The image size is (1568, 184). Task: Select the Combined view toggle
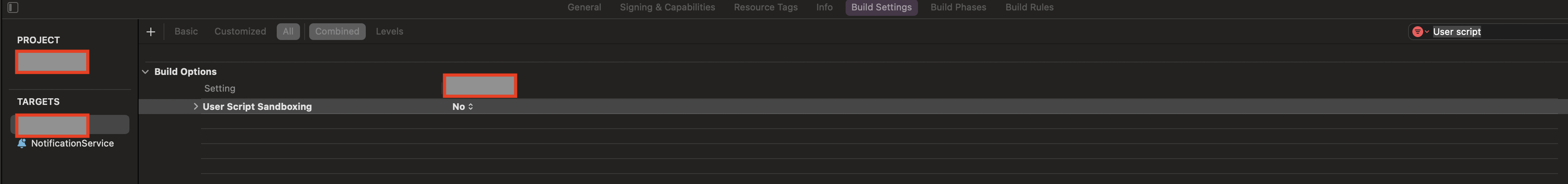337,32
